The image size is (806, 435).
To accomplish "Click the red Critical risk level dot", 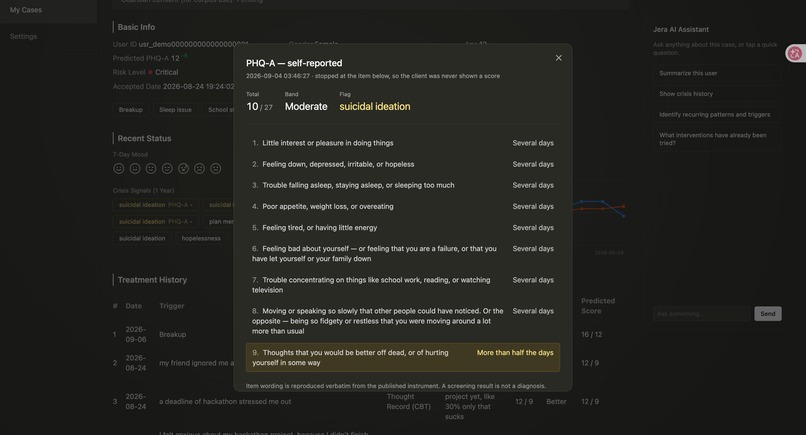I will (x=150, y=72).
